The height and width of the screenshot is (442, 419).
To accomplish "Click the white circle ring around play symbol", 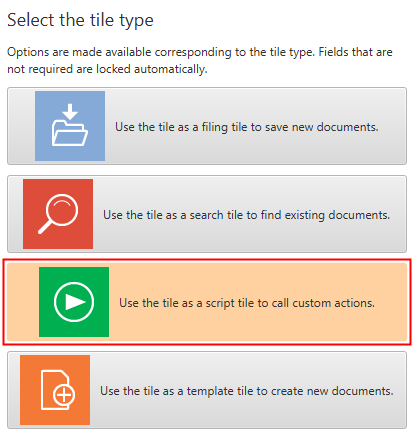I will (x=74, y=302).
